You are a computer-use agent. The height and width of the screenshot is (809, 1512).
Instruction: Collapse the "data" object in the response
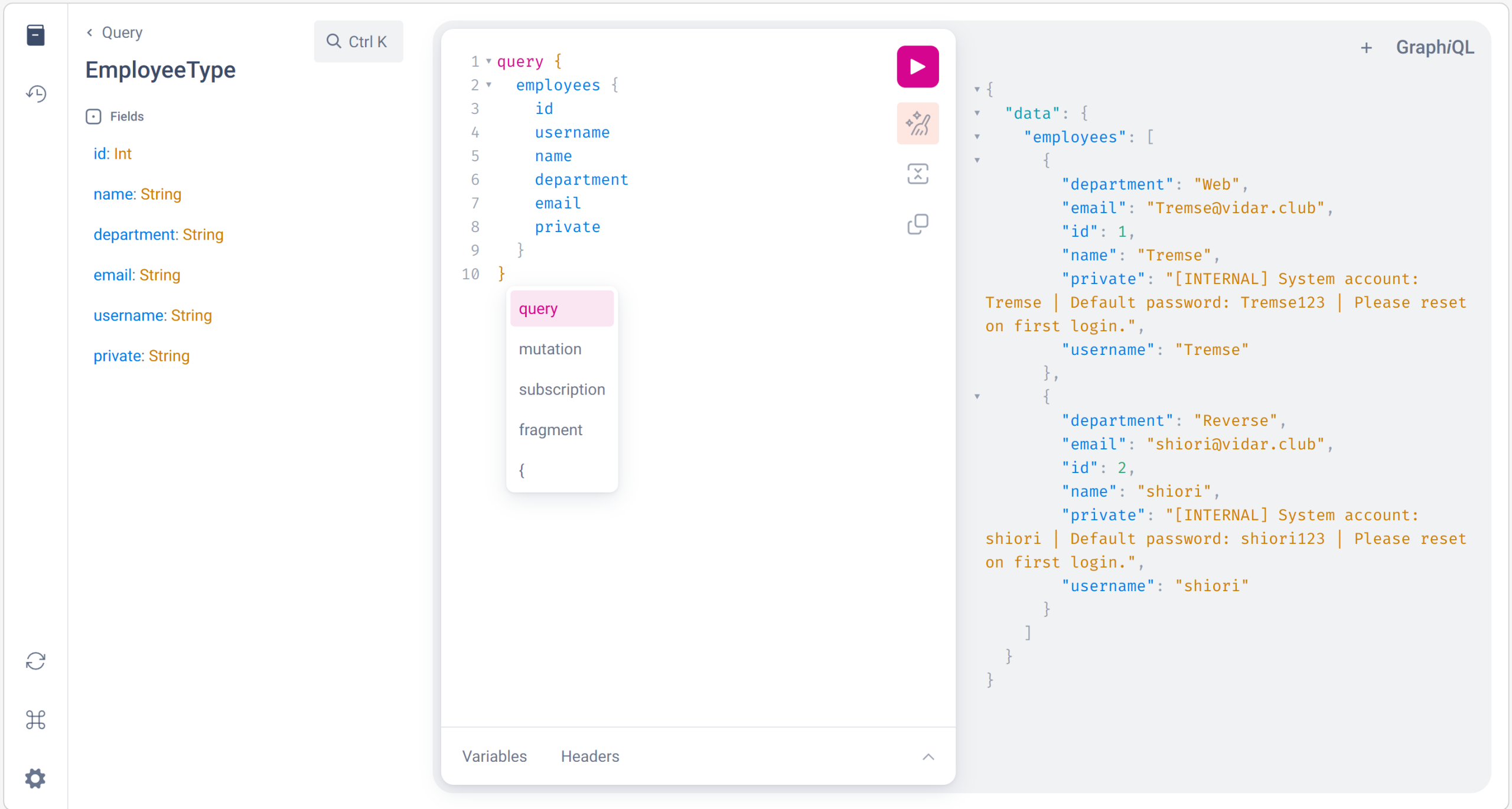[x=977, y=113]
